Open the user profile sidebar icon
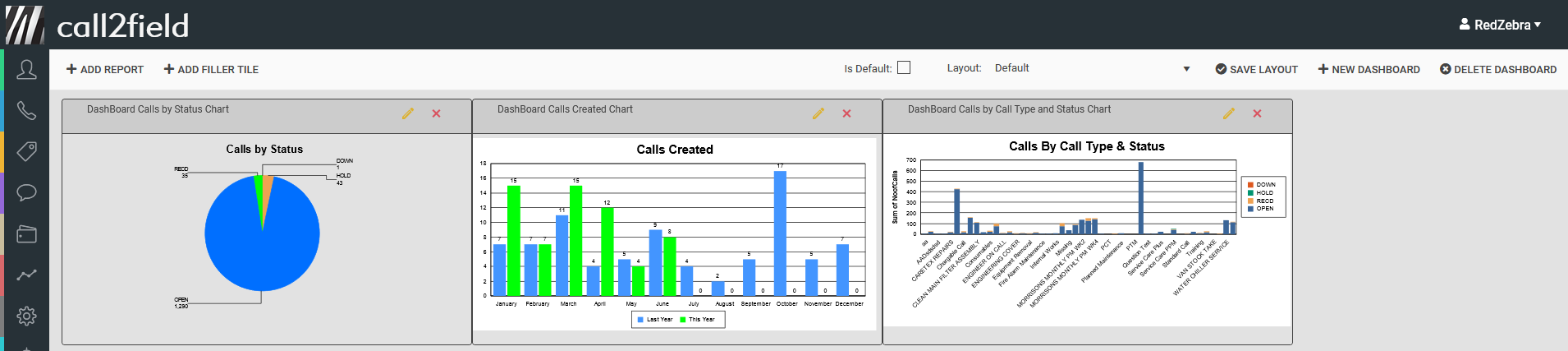Viewport: 1568px width, 351px height. pos(26,70)
